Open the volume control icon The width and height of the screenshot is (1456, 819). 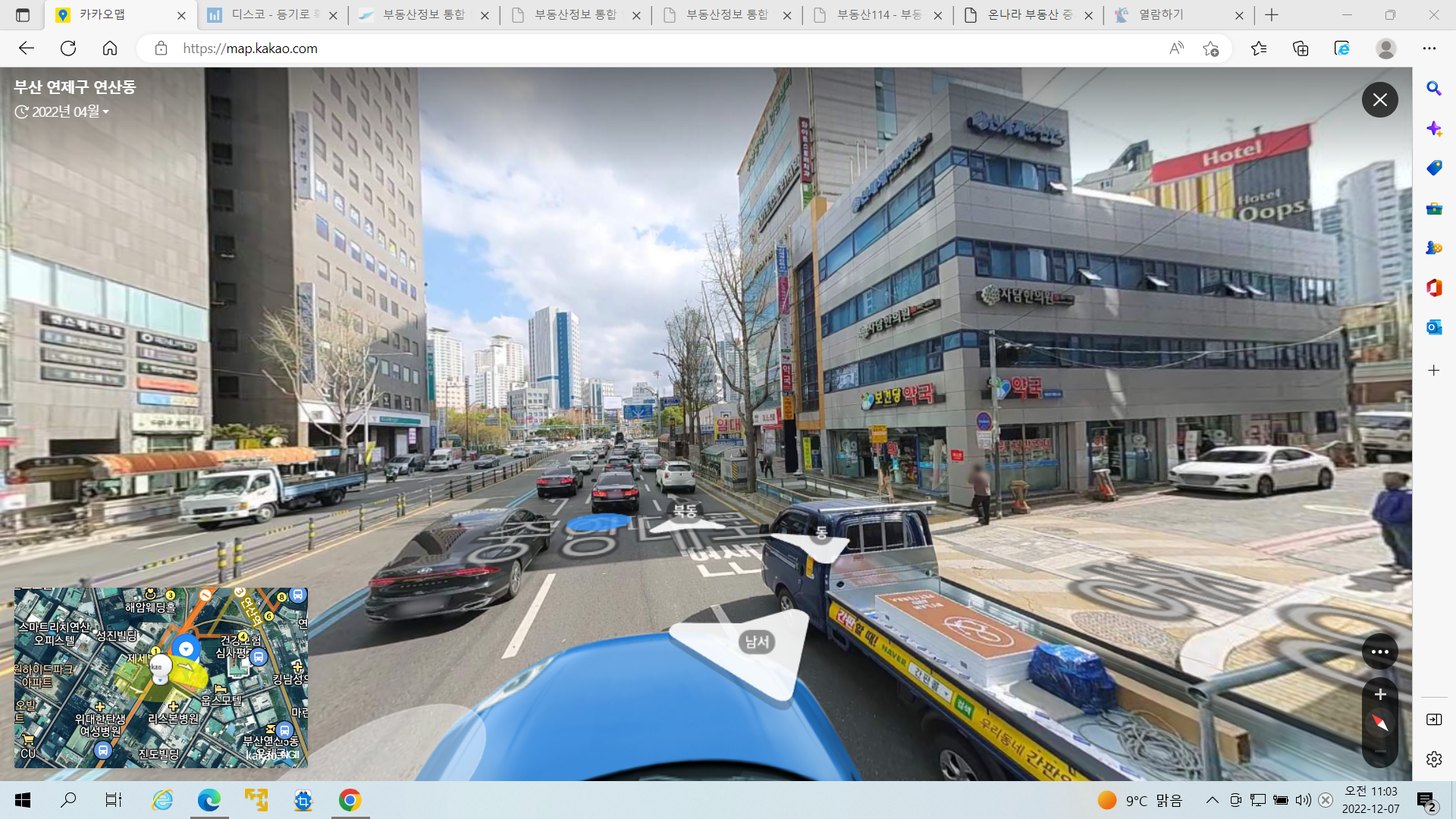[x=1304, y=800]
